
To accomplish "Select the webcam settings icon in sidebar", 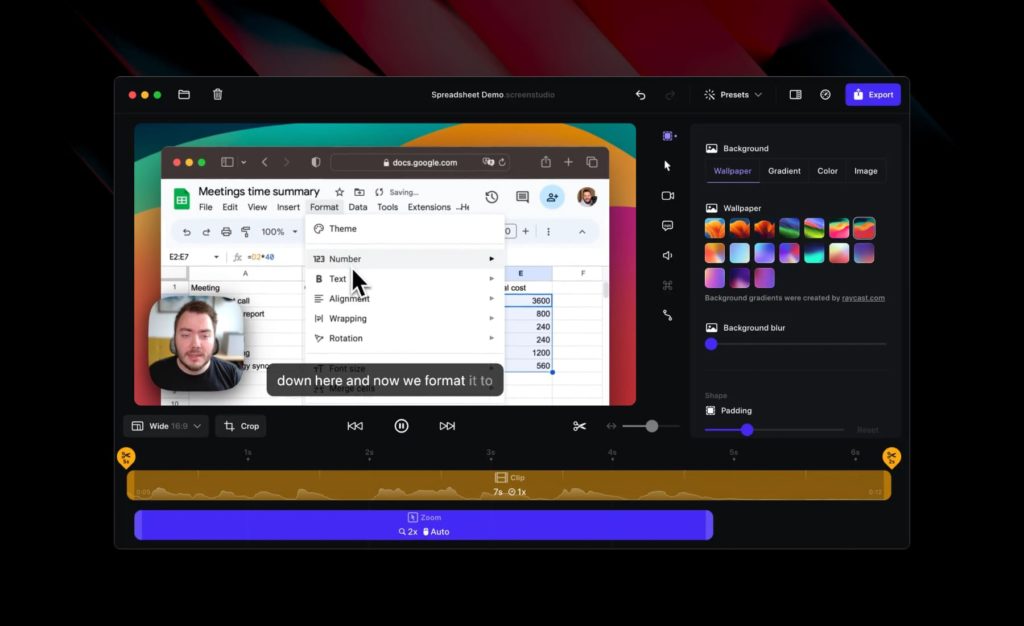I will pos(668,196).
